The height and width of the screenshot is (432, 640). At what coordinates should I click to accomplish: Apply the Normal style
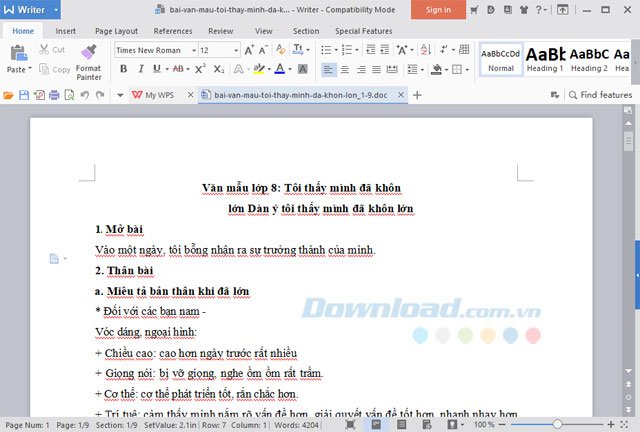(x=501, y=60)
